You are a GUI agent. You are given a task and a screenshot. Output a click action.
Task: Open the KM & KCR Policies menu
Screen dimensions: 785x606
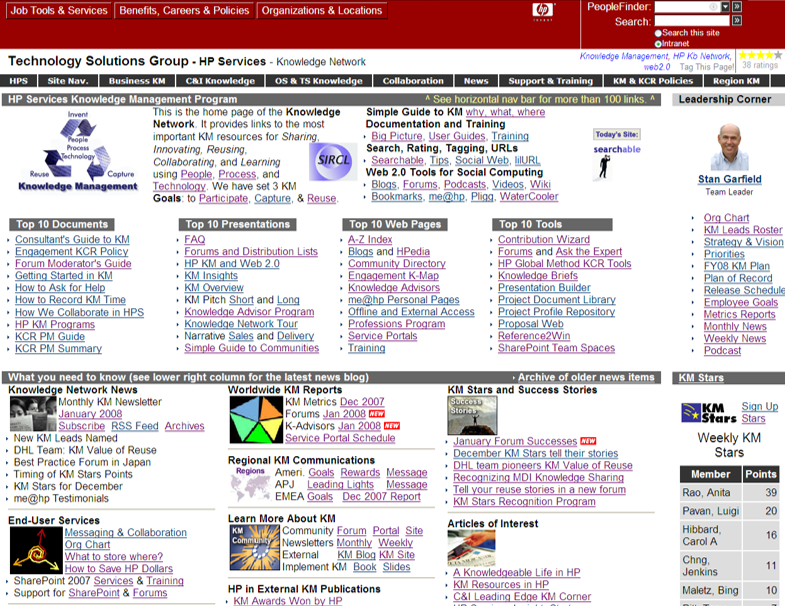tap(653, 81)
